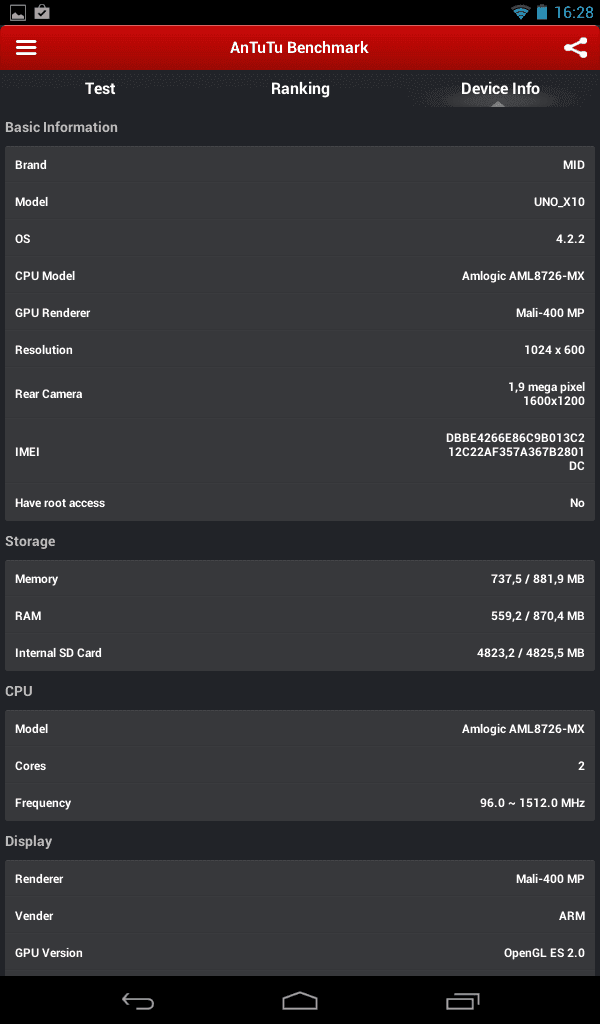Open the recent apps navigation icon
600x1024 pixels.
click(462, 1000)
